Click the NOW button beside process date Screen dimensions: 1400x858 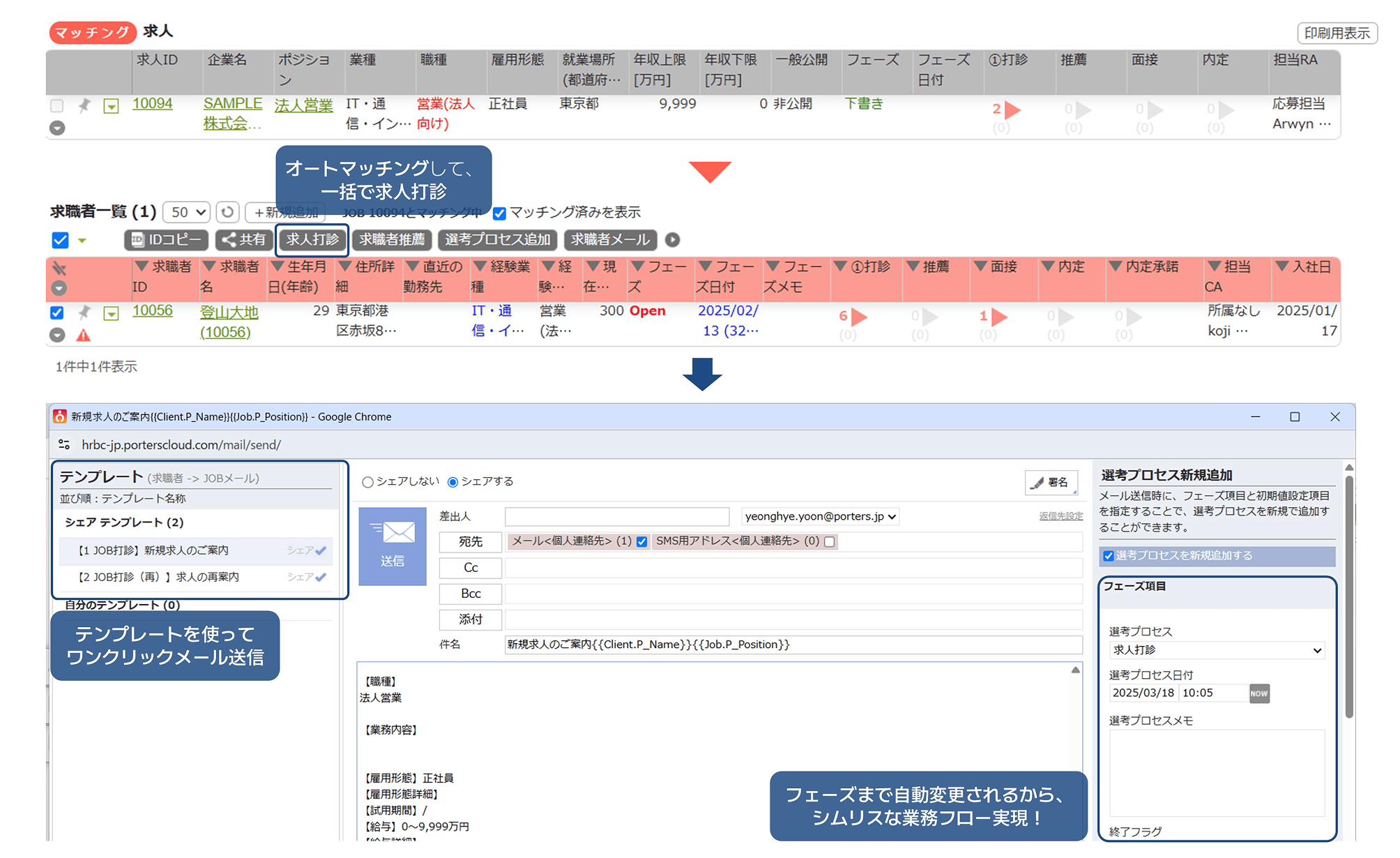click(x=1258, y=693)
